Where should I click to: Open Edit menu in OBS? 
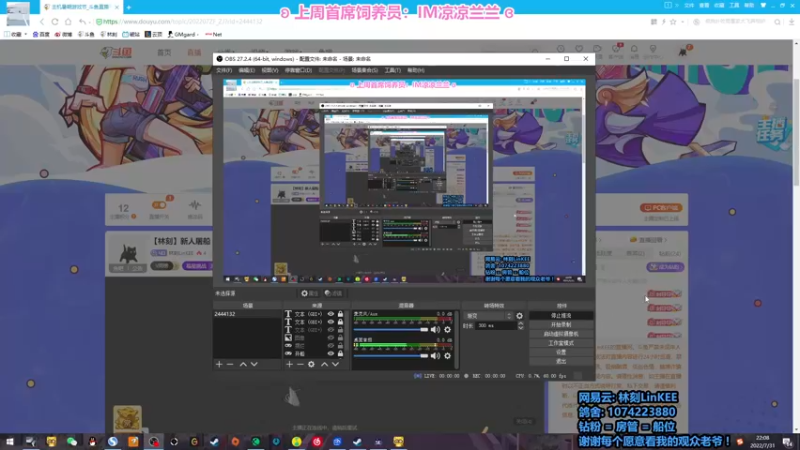click(x=246, y=70)
